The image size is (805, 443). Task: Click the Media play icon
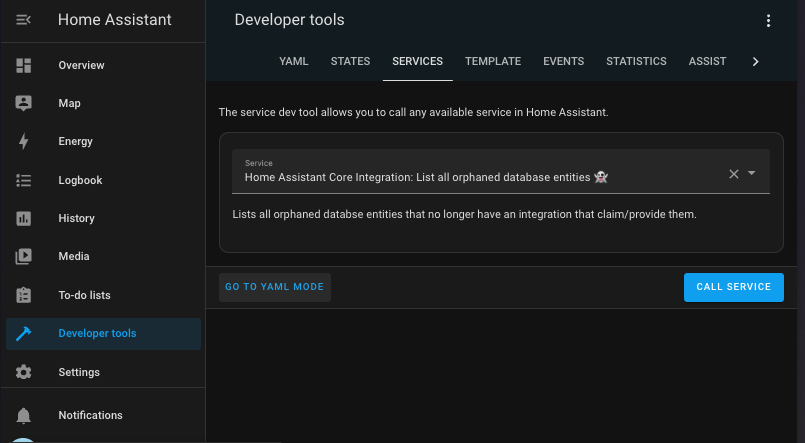coord(24,257)
